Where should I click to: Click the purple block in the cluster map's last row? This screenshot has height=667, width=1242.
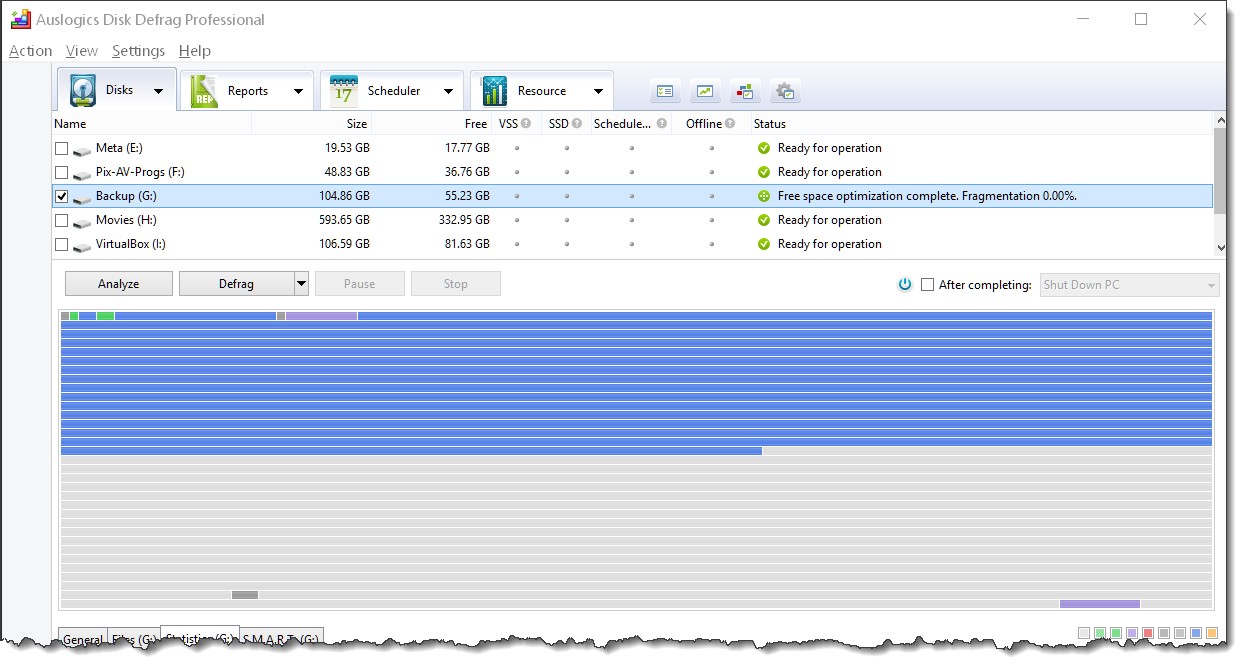tap(1100, 604)
